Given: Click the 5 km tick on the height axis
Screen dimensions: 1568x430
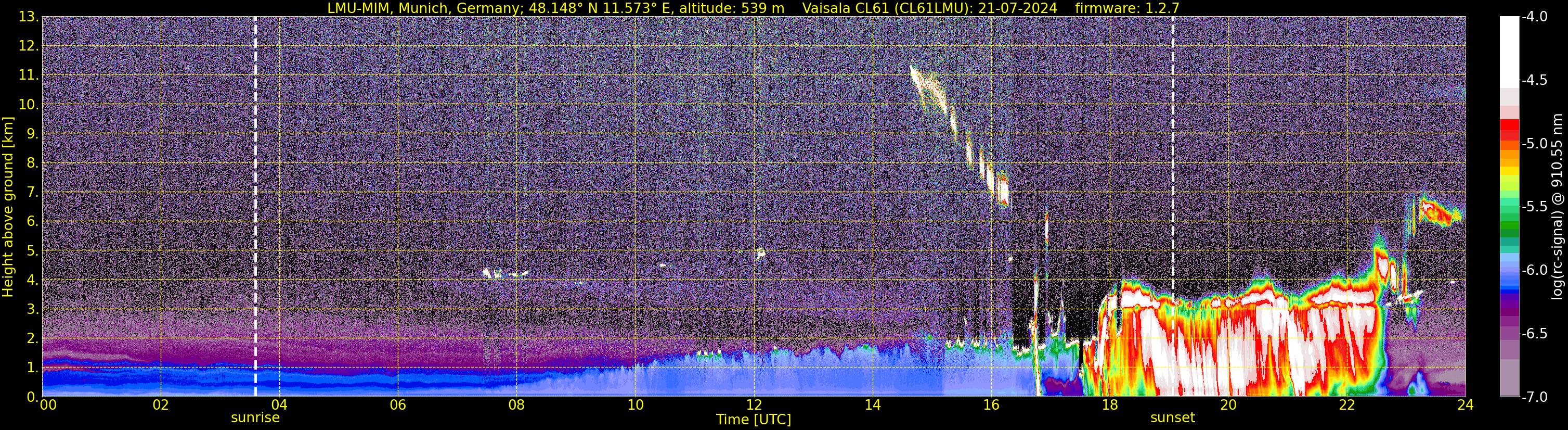Looking at the screenshot, I should tap(32, 250).
